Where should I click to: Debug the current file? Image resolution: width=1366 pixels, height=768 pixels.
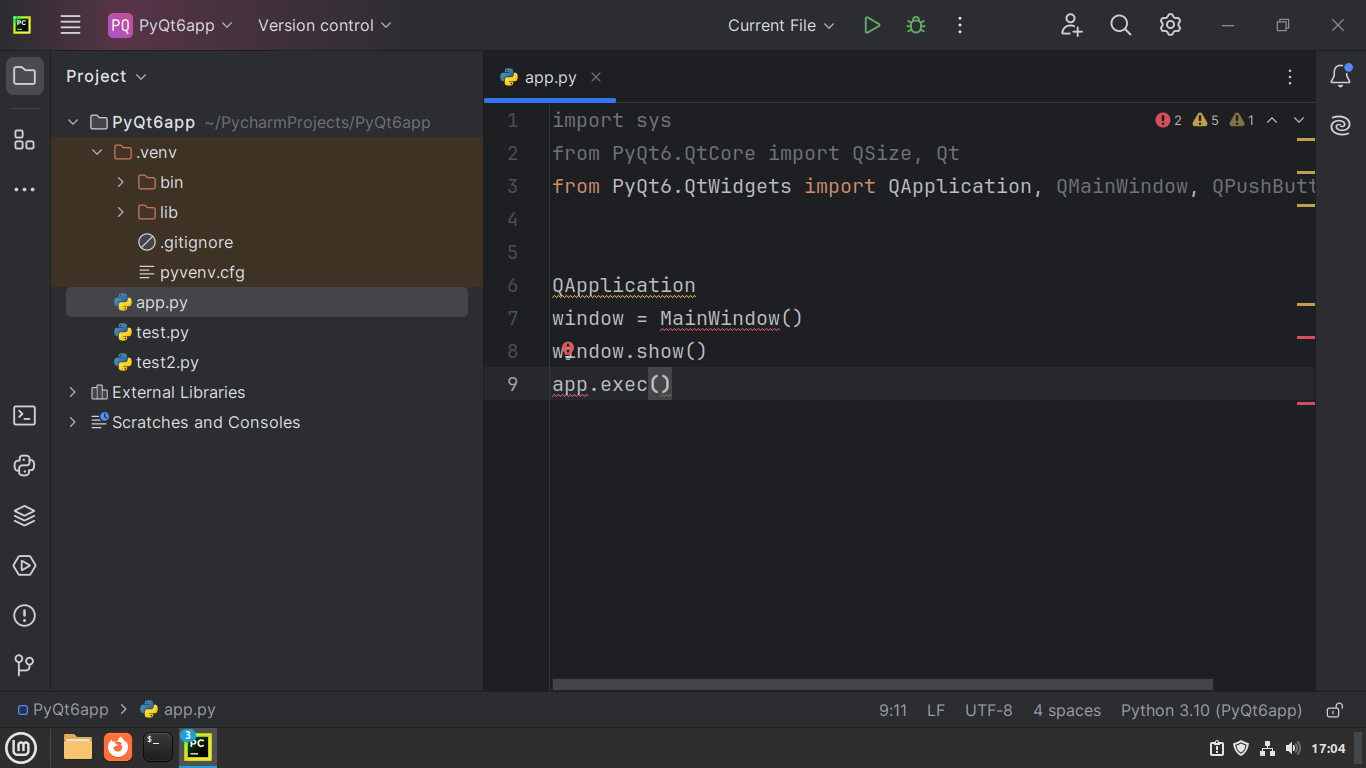point(916,25)
